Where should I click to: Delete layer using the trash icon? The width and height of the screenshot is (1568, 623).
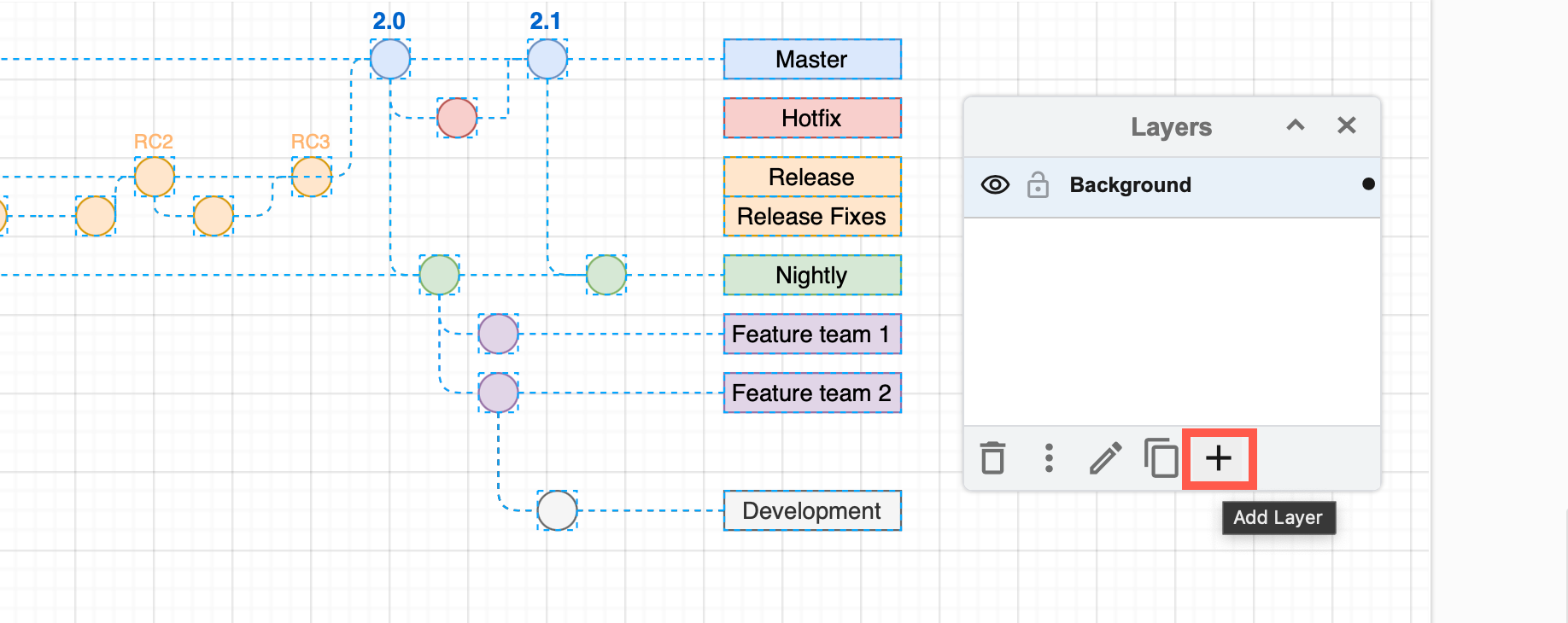pyautogui.click(x=992, y=458)
